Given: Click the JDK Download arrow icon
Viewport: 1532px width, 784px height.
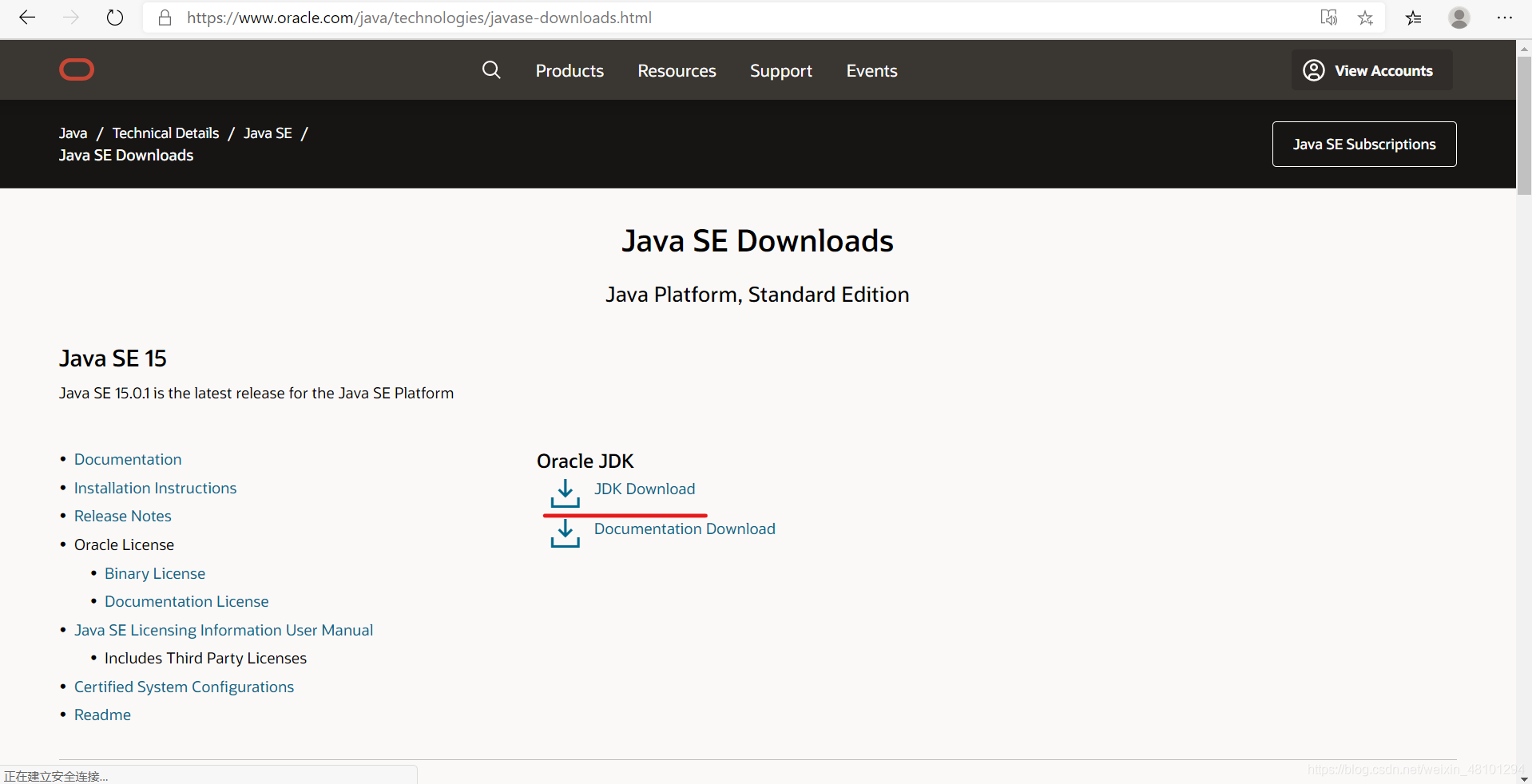Looking at the screenshot, I should 565,493.
